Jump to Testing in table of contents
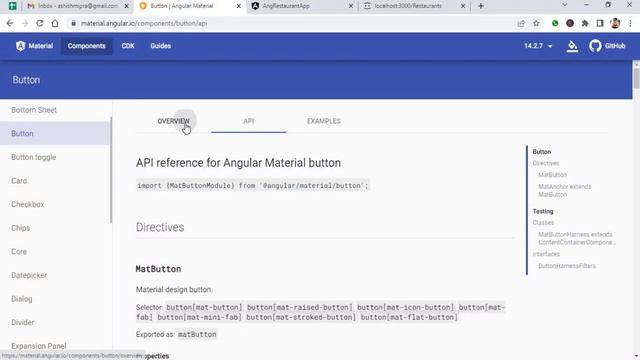This screenshot has height=360, width=640. (x=543, y=211)
